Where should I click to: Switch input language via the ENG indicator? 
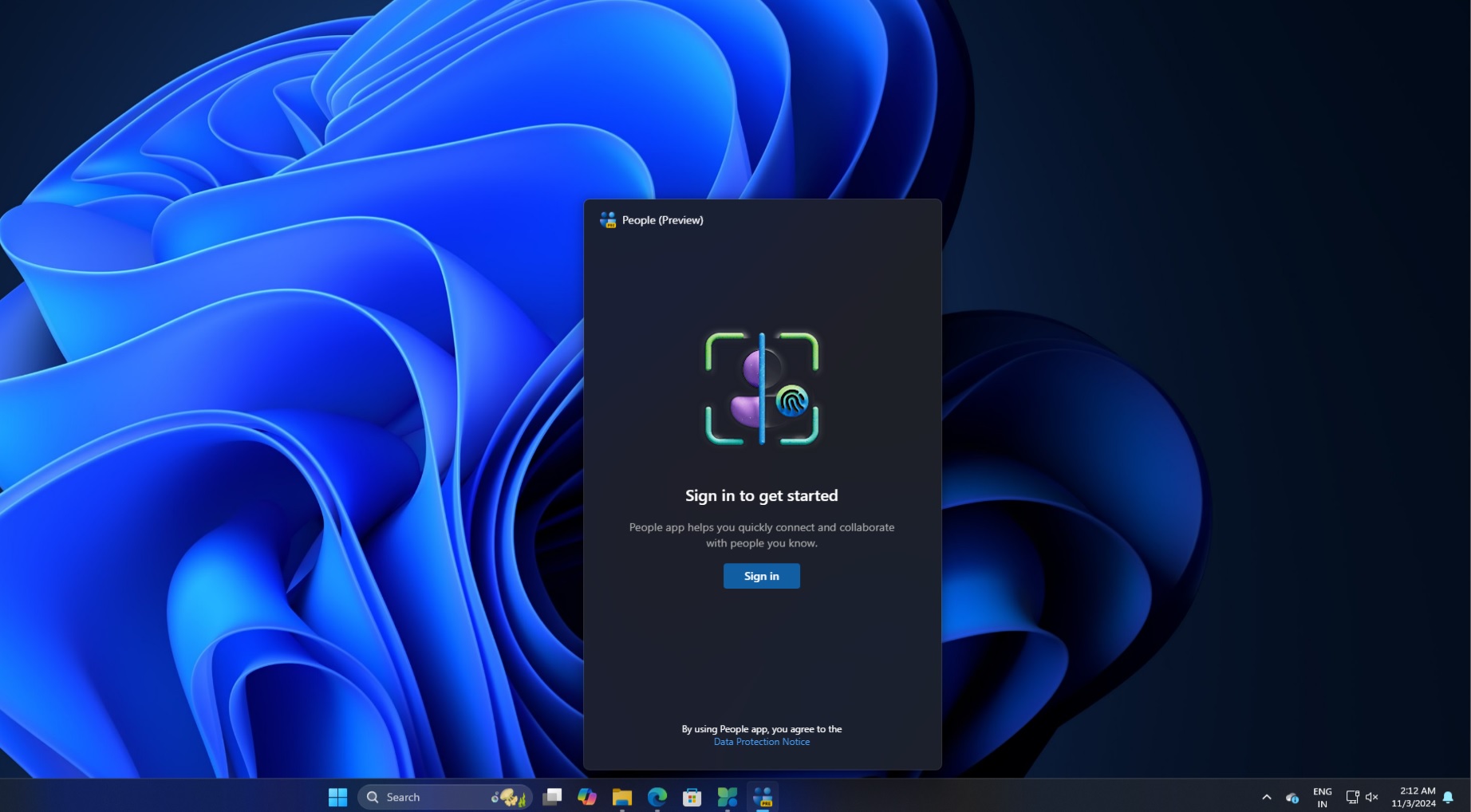[x=1322, y=797]
